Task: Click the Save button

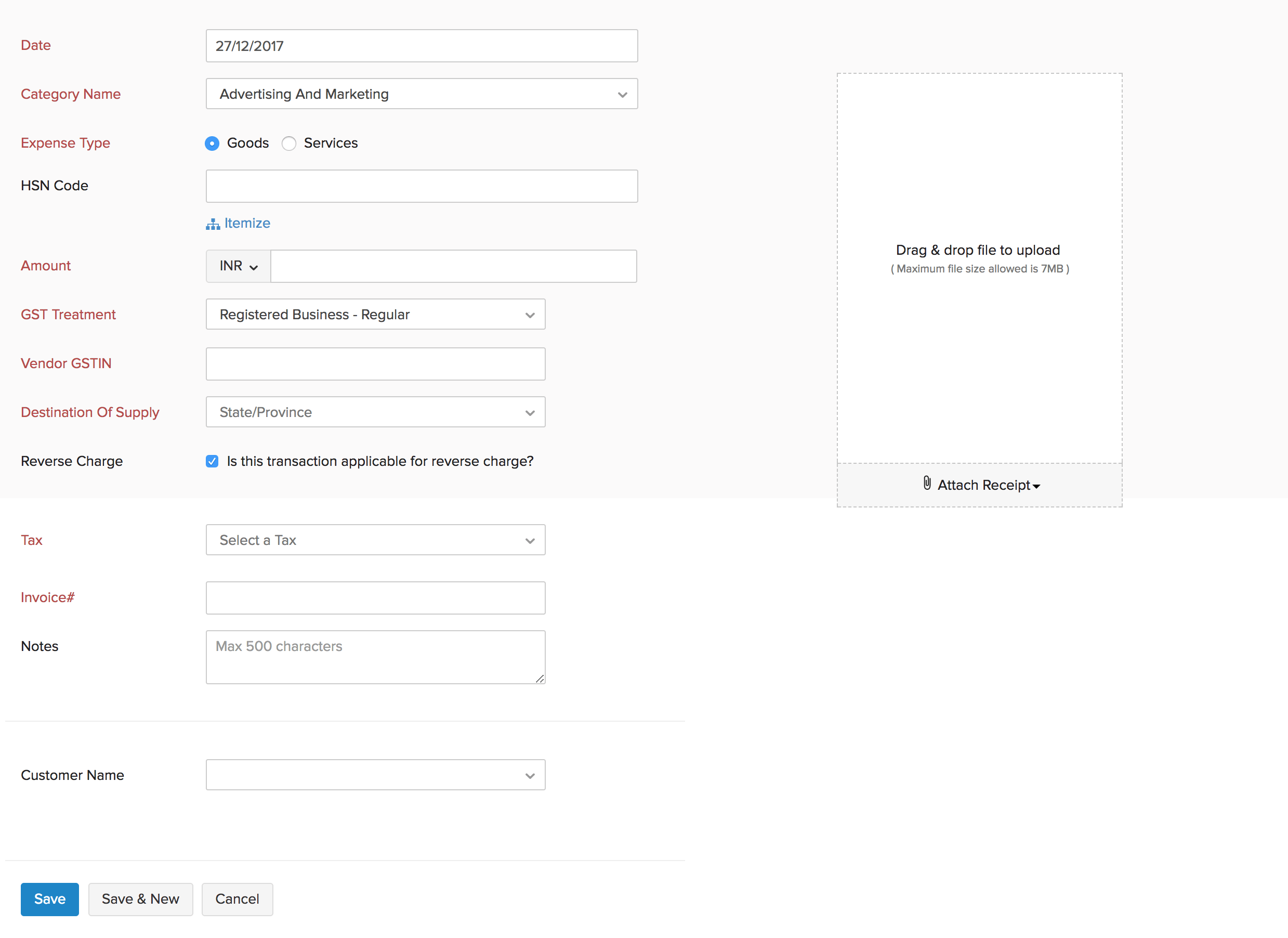Action: tap(49, 899)
